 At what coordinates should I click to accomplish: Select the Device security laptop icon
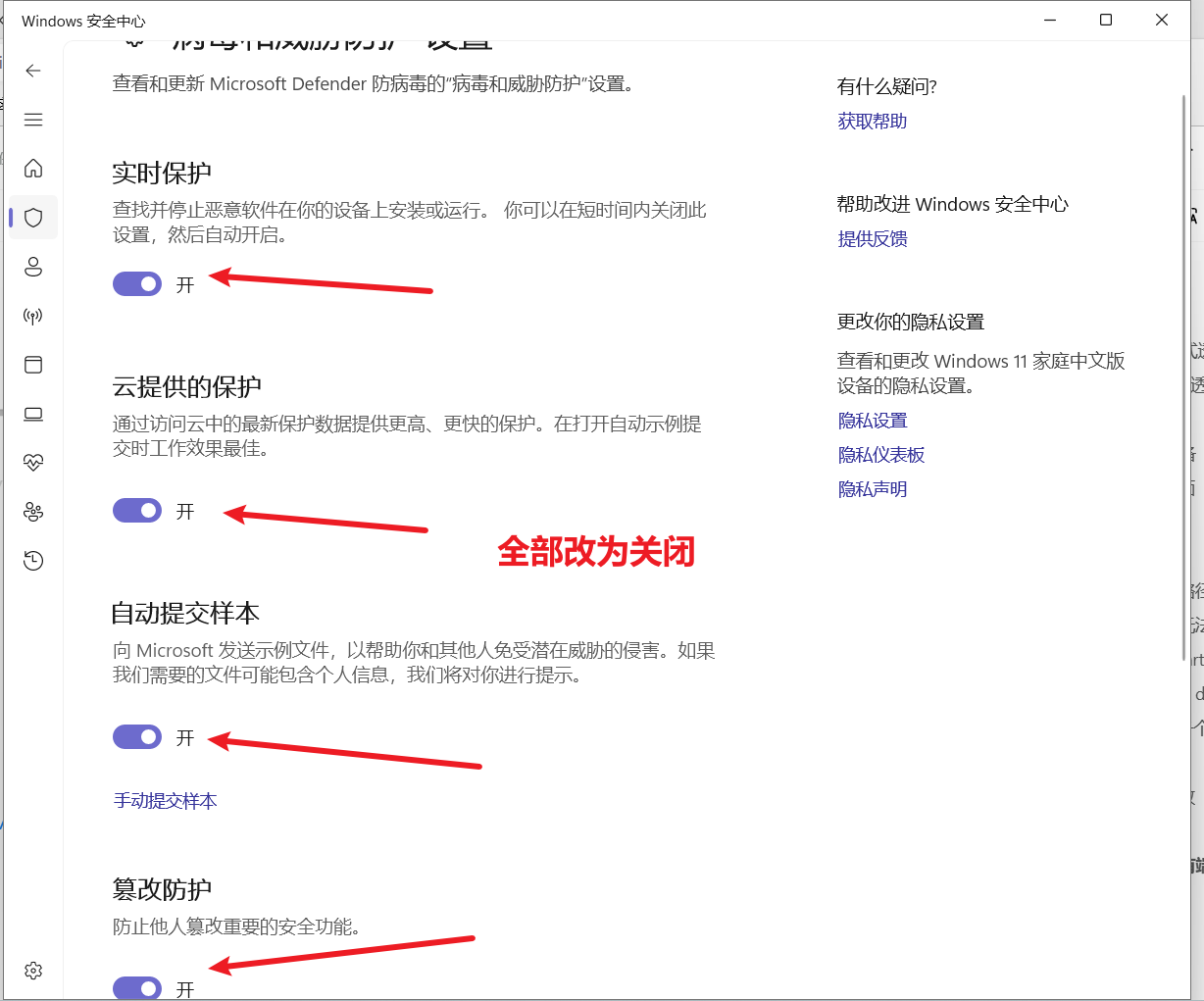pyautogui.click(x=32, y=414)
